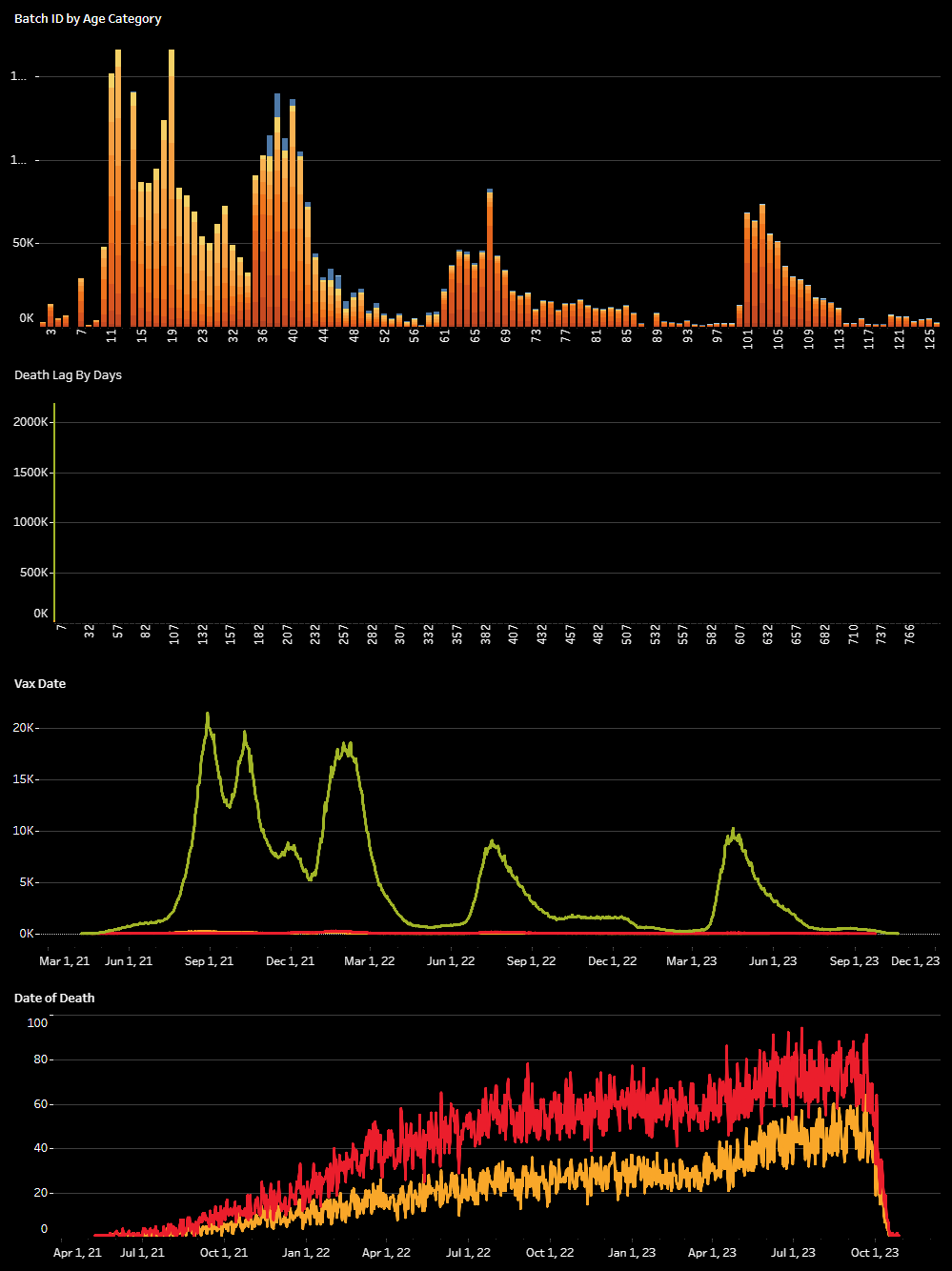The height and width of the screenshot is (1271, 952).
Task: Click 'Apr 1, 23' on Date of Death axis
Action: pos(712,1253)
